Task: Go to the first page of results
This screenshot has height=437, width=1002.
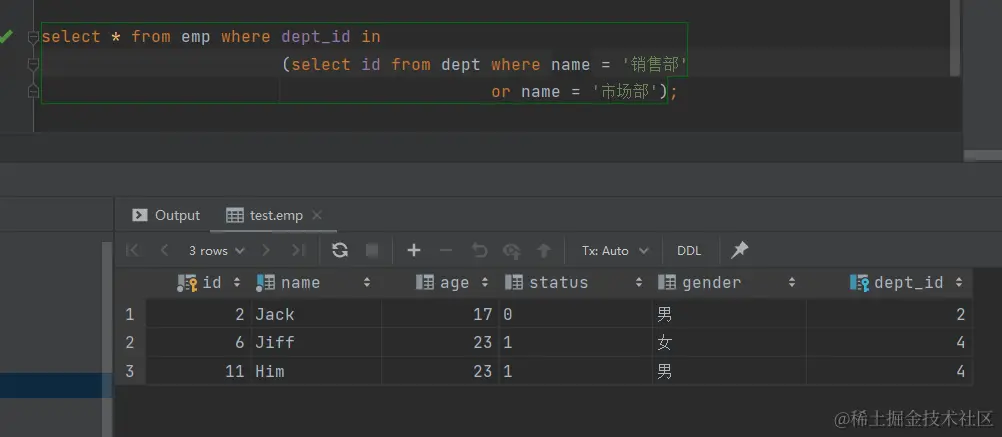Action: pos(133,250)
